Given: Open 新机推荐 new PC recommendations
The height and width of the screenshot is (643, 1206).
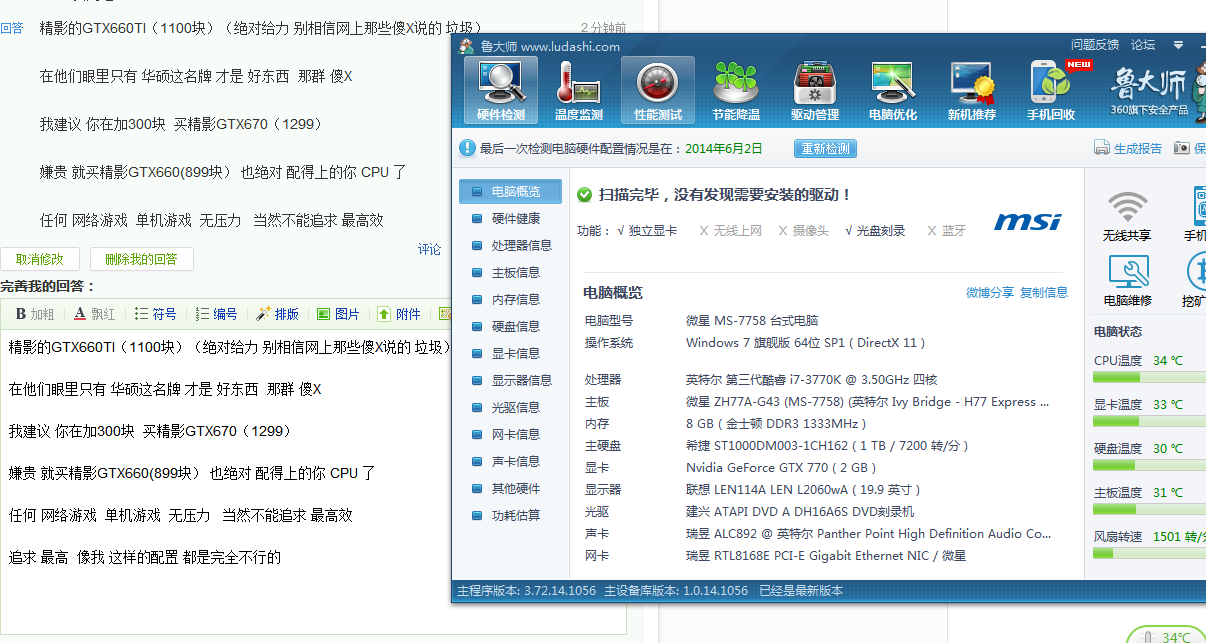Looking at the screenshot, I should pos(972,91).
